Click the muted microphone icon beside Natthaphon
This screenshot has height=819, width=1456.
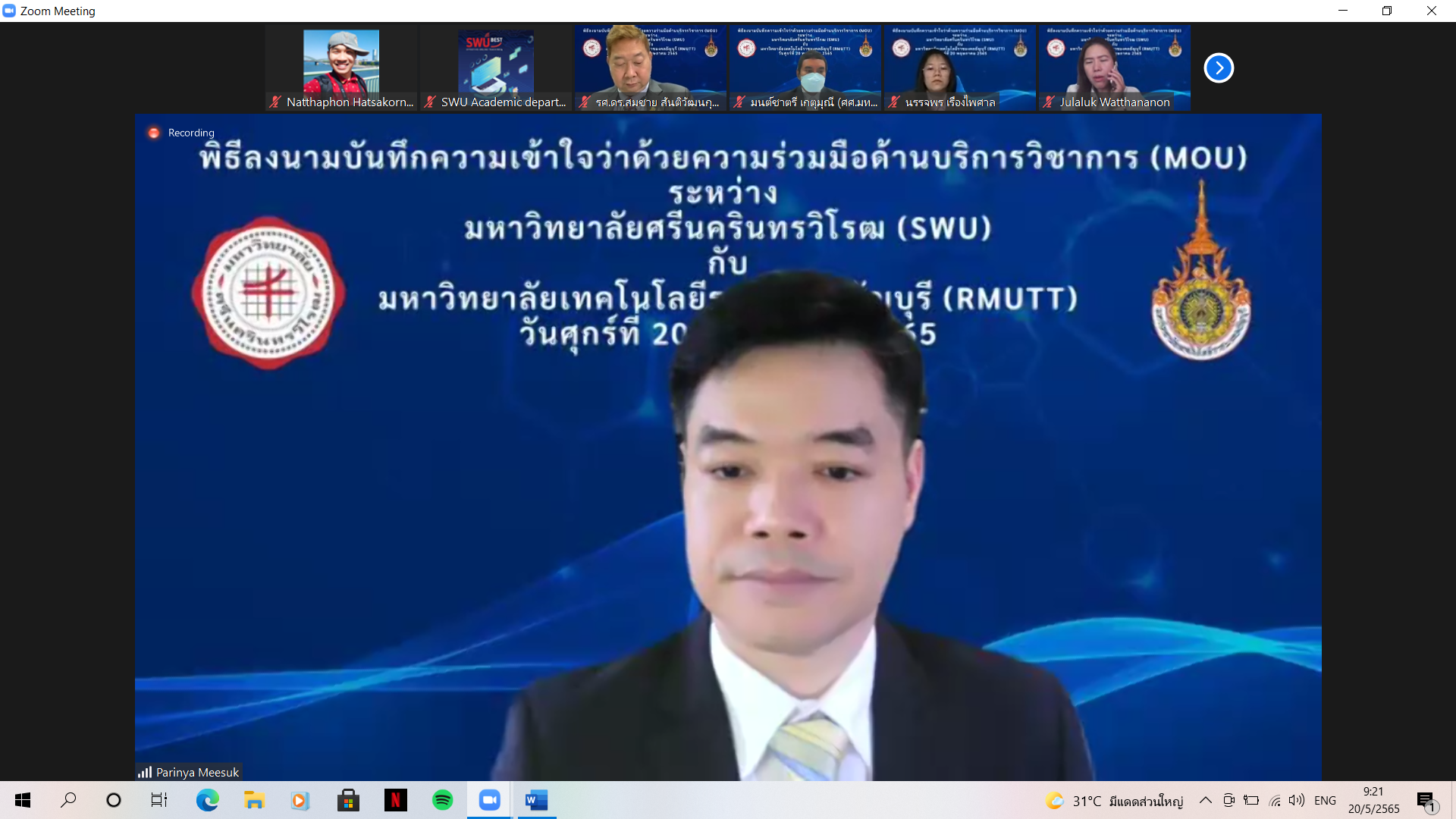pyautogui.click(x=275, y=102)
